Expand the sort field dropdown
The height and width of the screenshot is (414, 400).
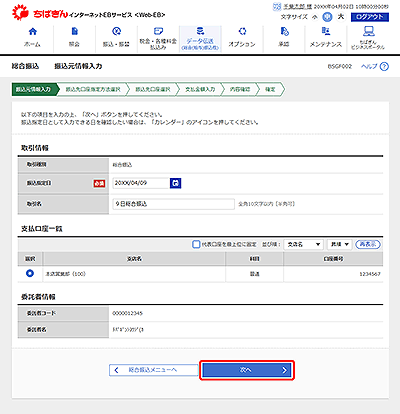(x=304, y=244)
